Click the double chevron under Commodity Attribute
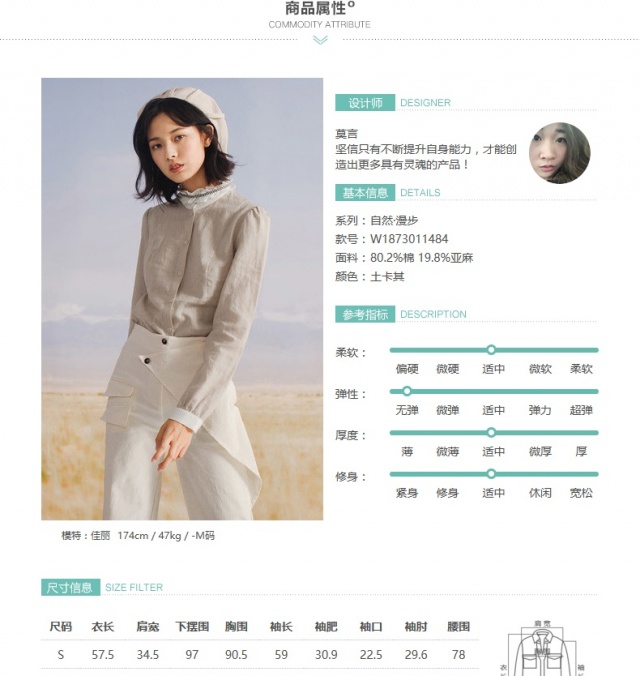The height and width of the screenshot is (676, 640). click(320, 40)
